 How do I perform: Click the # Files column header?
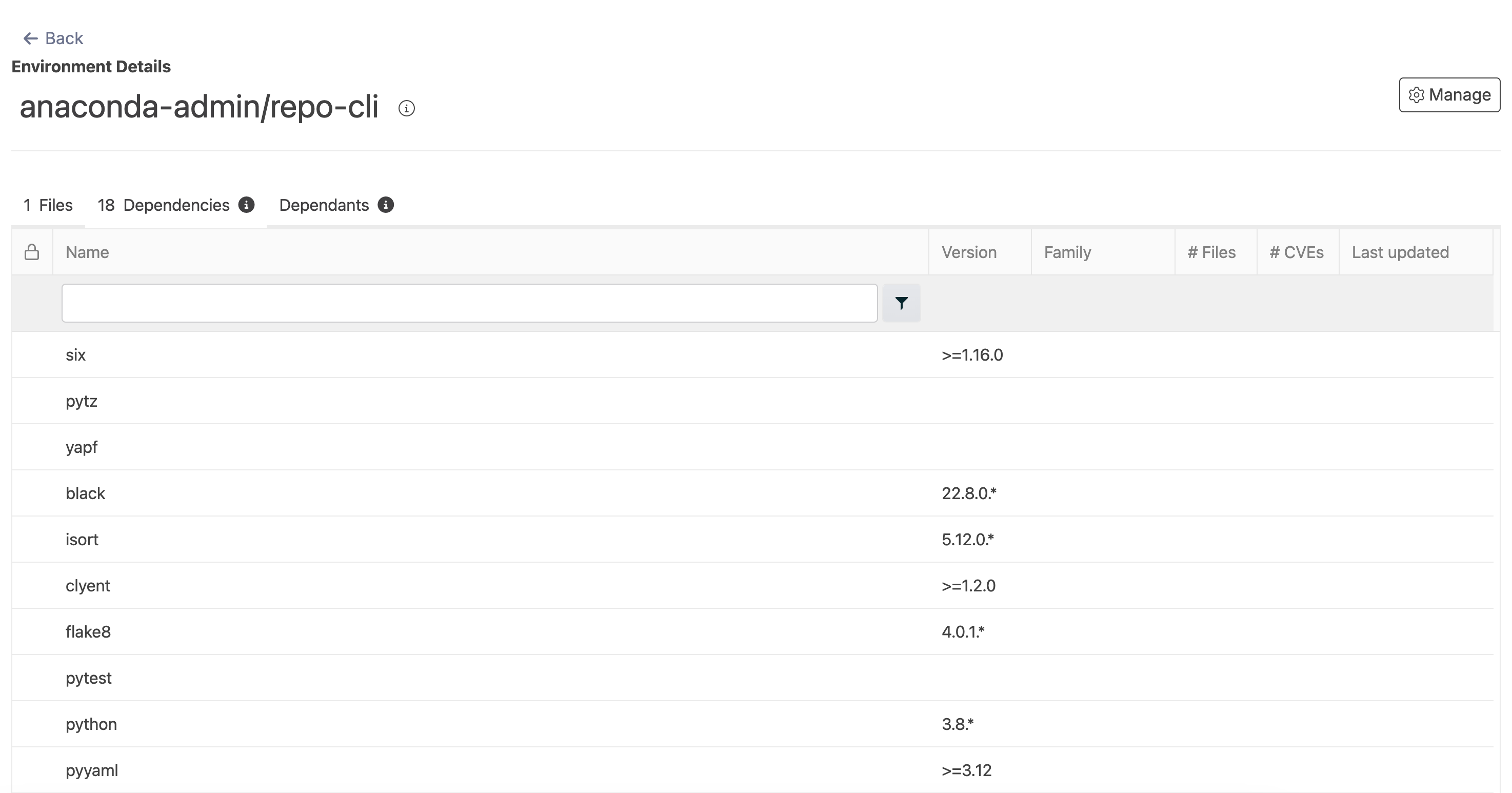coord(1211,252)
